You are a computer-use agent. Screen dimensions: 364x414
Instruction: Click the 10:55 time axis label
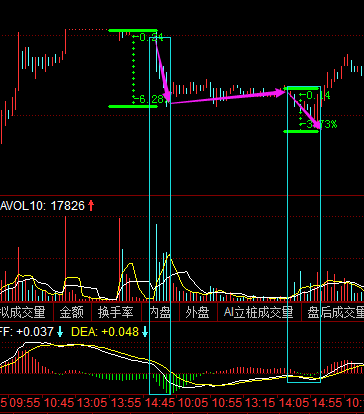(227, 403)
